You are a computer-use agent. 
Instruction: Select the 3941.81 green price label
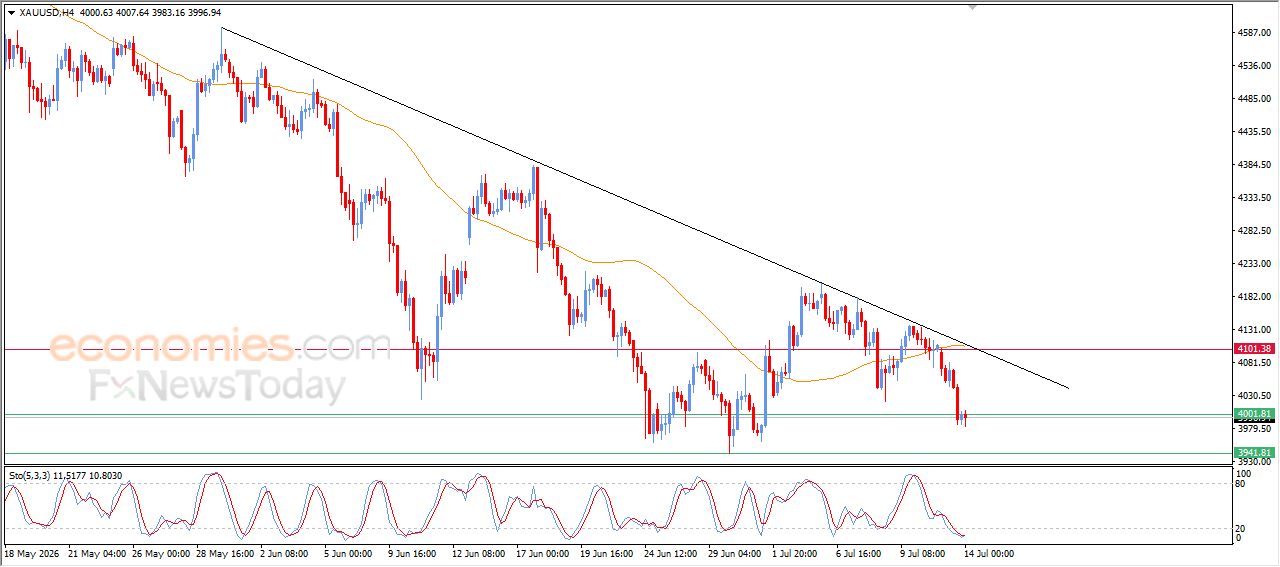coord(1253,452)
